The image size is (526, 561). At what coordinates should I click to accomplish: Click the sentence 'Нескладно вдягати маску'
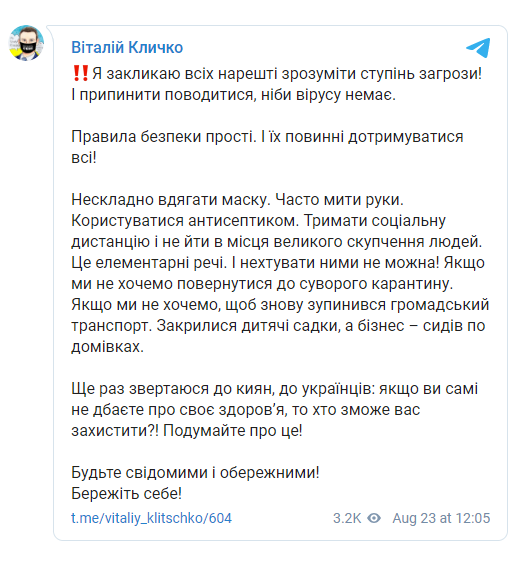click(x=171, y=200)
